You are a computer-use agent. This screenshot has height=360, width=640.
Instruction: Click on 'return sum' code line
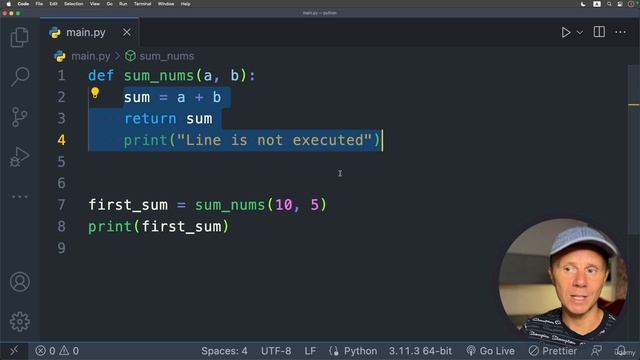pos(168,119)
